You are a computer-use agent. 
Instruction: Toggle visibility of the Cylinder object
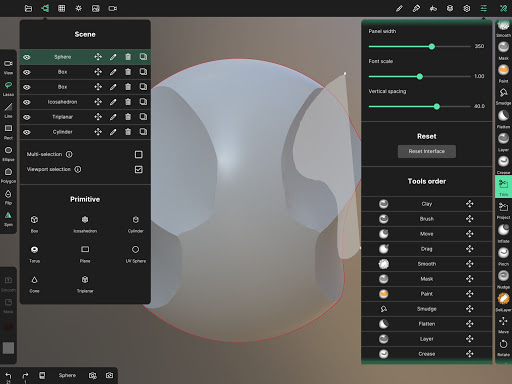[27, 132]
